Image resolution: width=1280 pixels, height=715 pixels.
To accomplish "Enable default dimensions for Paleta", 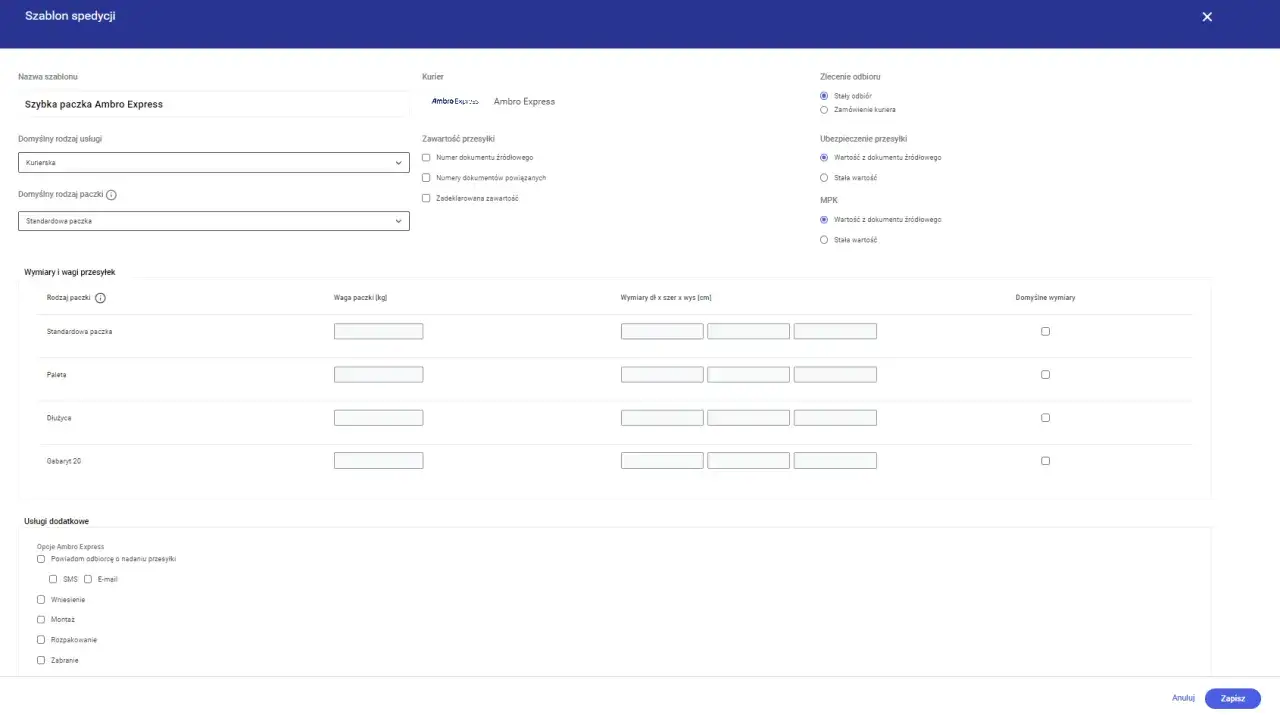I will 1046,374.
